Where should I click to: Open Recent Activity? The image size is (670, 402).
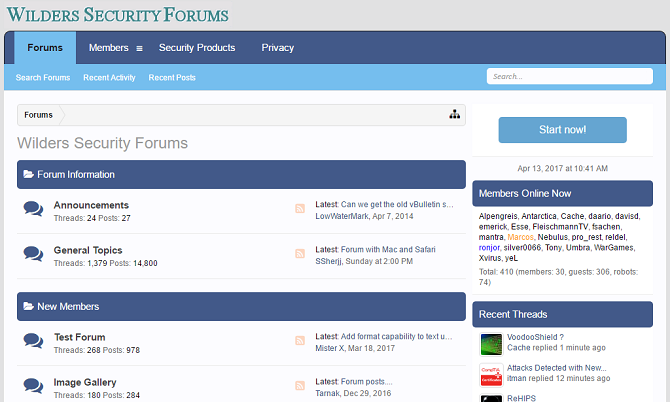pos(109,77)
